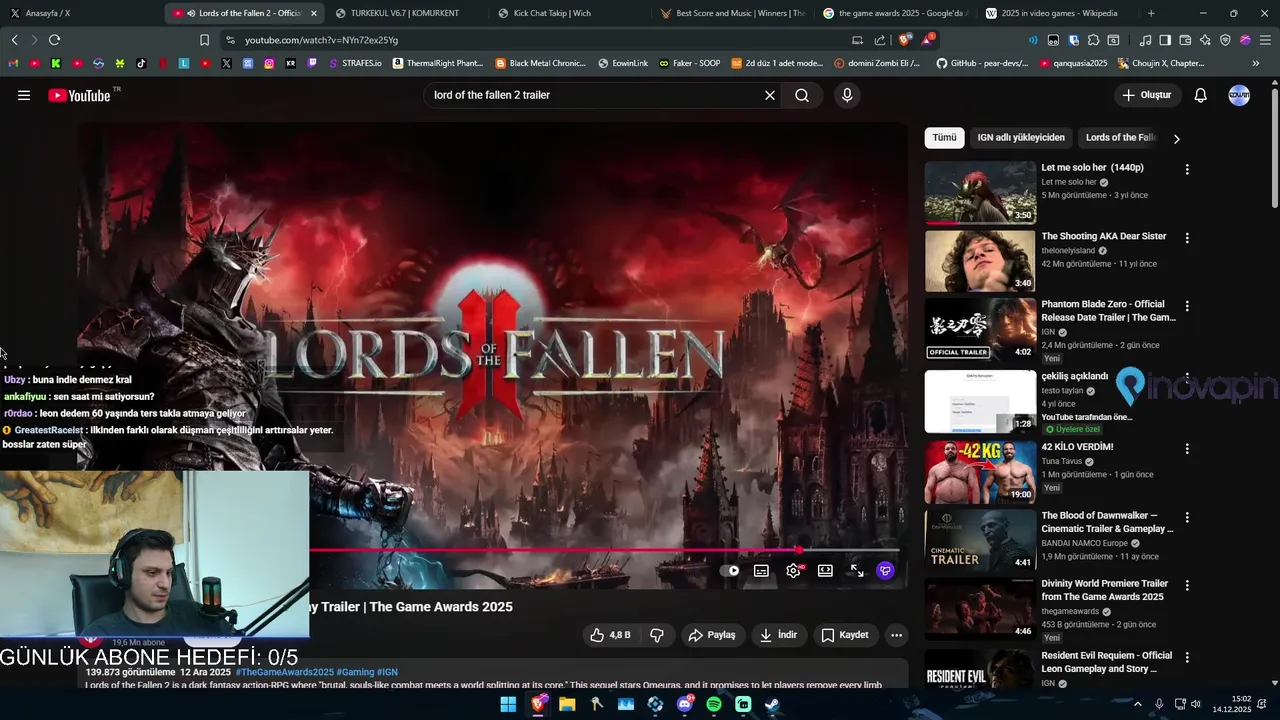Switch to Anasayfa / X tab
1280x720 pixels.
point(48,13)
